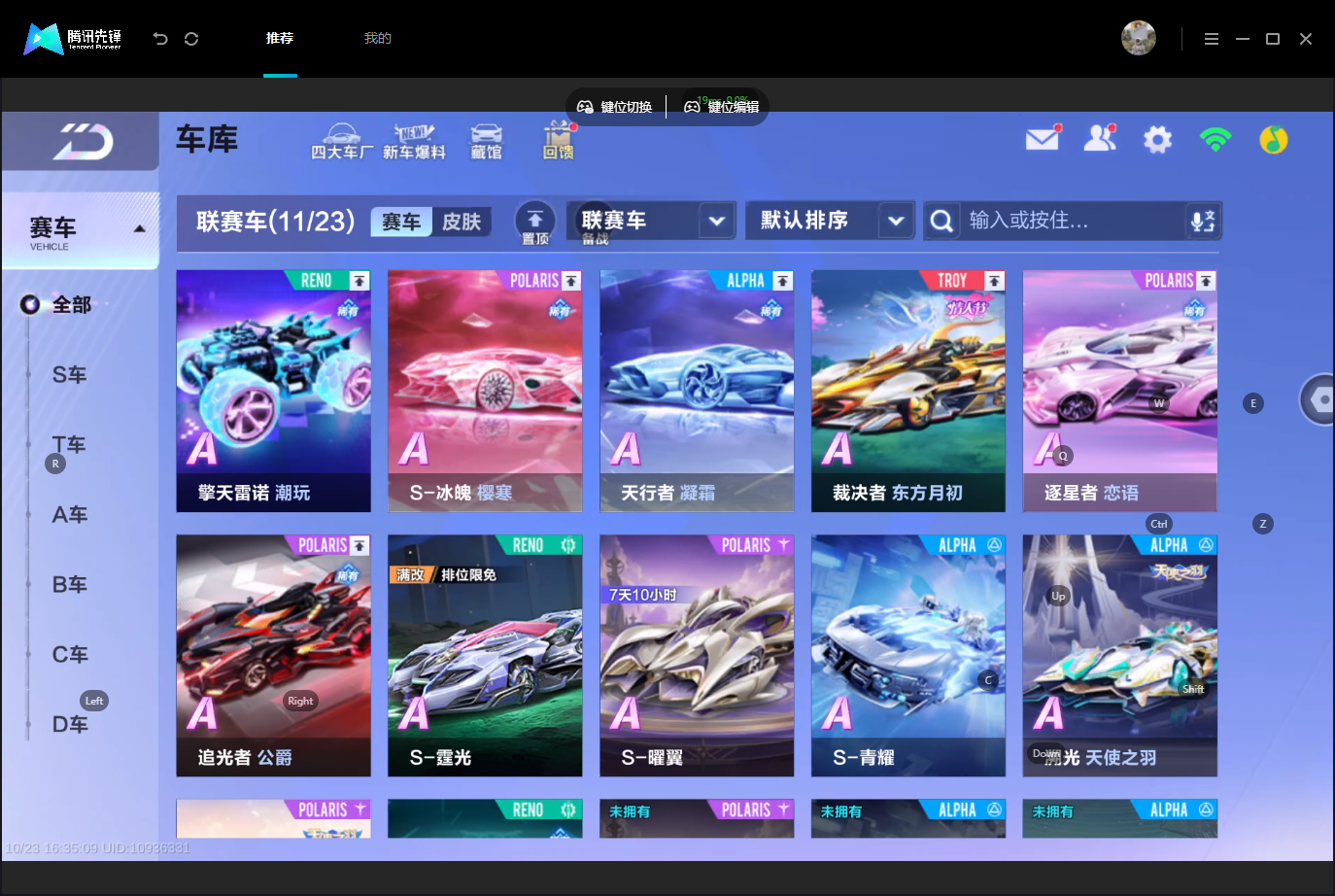Collapse the 赛车 VEHICLE section
The height and width of the screenshot is (896, 1335).
tap(81, 230)
